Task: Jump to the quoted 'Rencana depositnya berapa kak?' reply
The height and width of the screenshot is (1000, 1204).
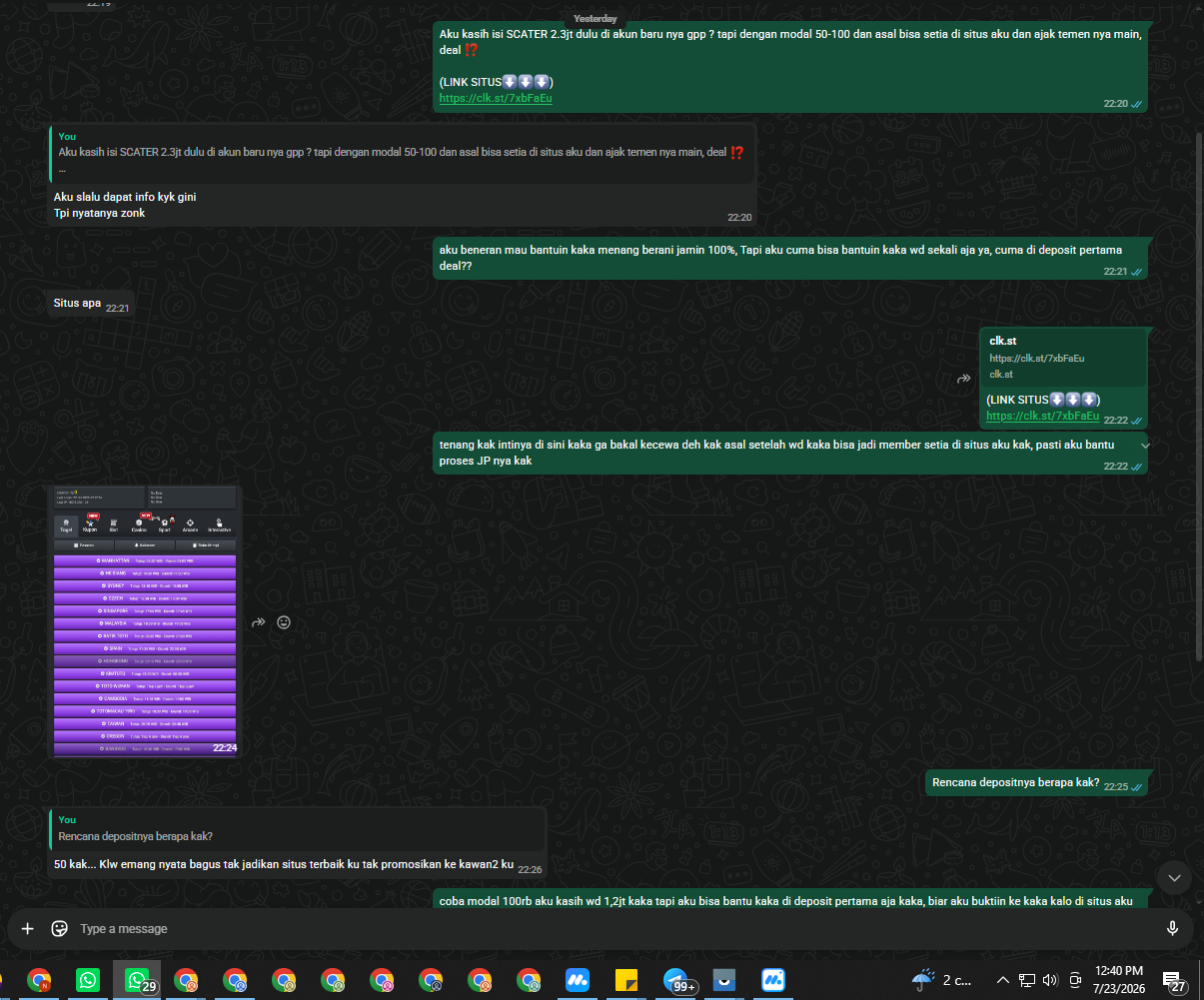Action: pos(298,828)
